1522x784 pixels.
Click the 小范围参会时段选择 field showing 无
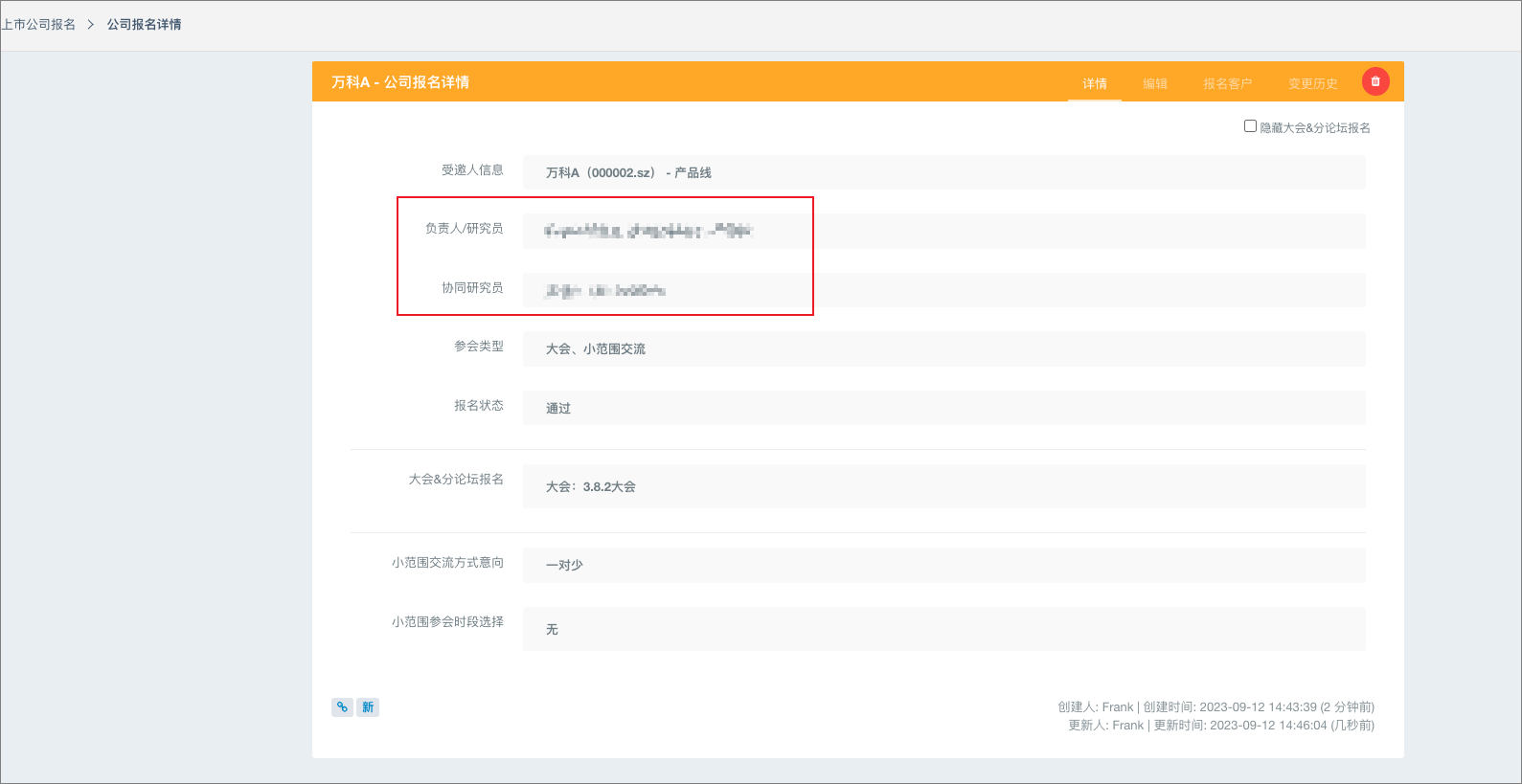click(943, 629)
